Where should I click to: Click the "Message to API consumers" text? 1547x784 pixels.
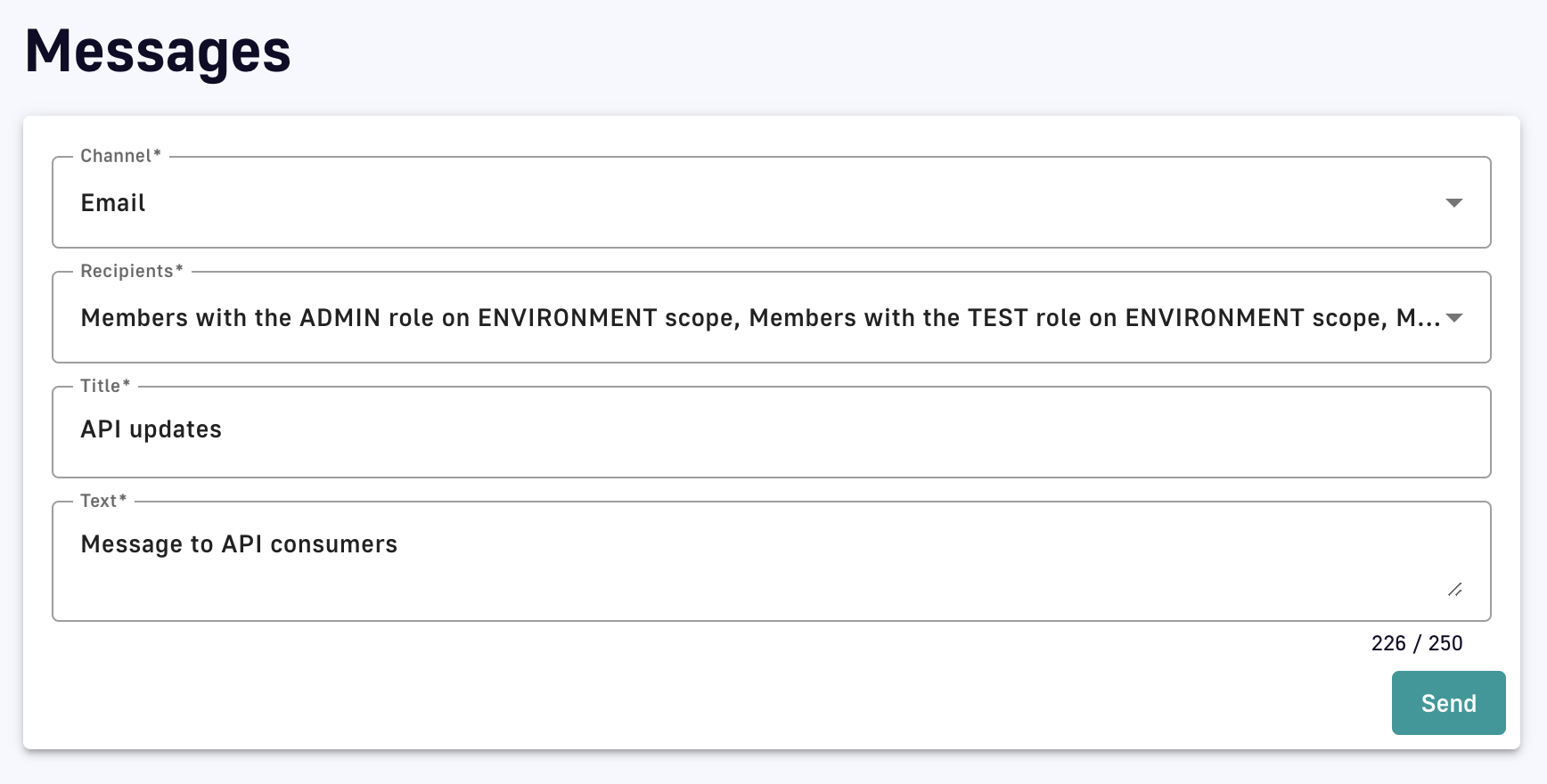pos(239,544)
